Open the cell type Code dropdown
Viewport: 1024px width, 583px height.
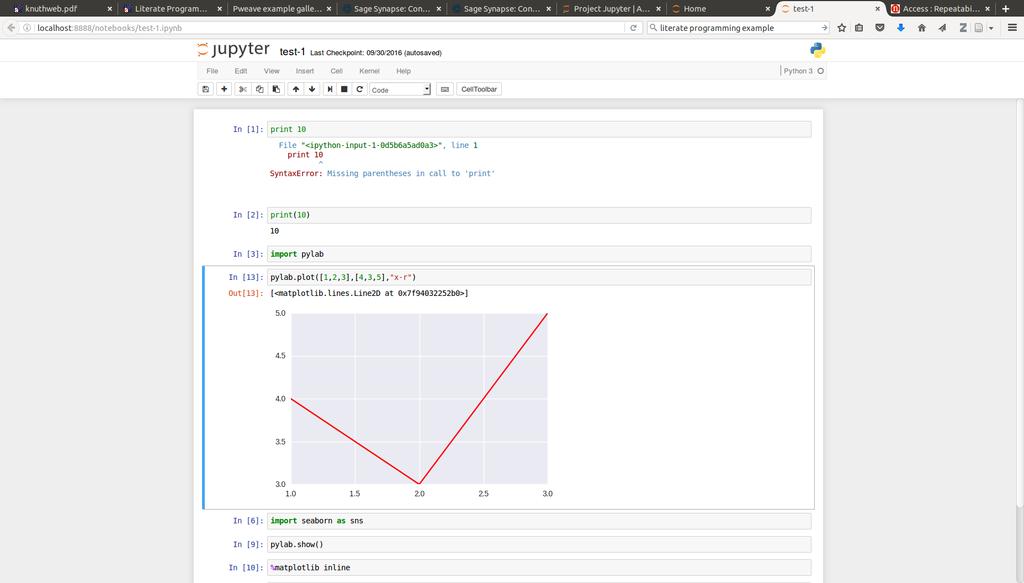pyautogui.click(x=400, y=89)
